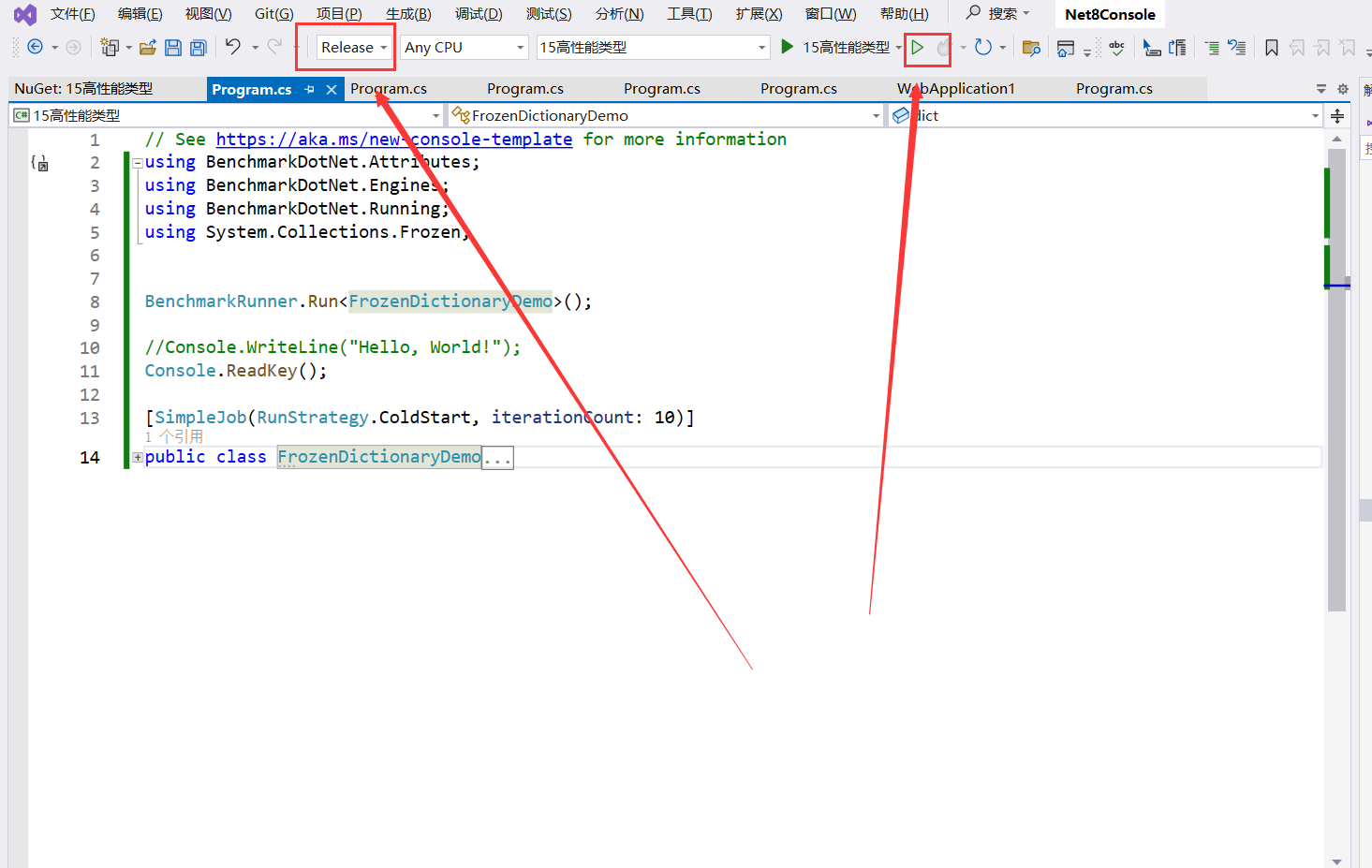Screen dimensions: 1372x868
Task: Open the aka.ms new-console-template link
Action: 394,140
